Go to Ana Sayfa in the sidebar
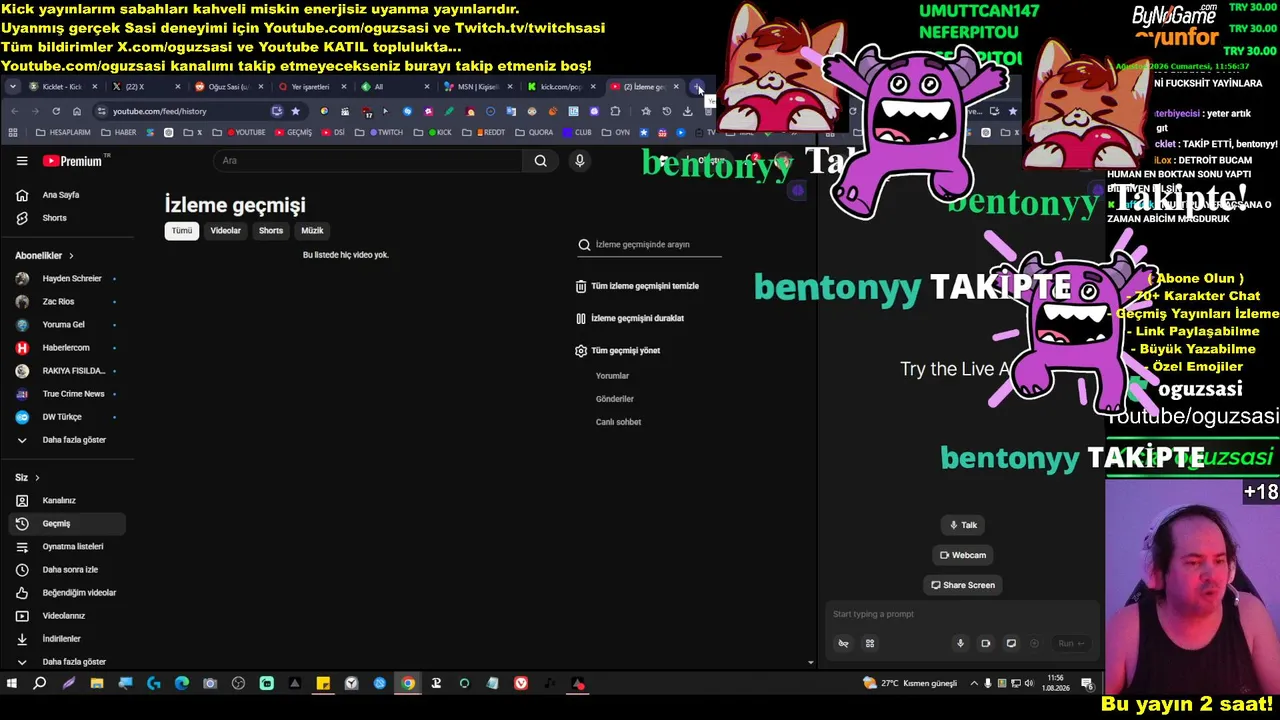The width and height of the screenshot is (1280, 720). (68, 195)
